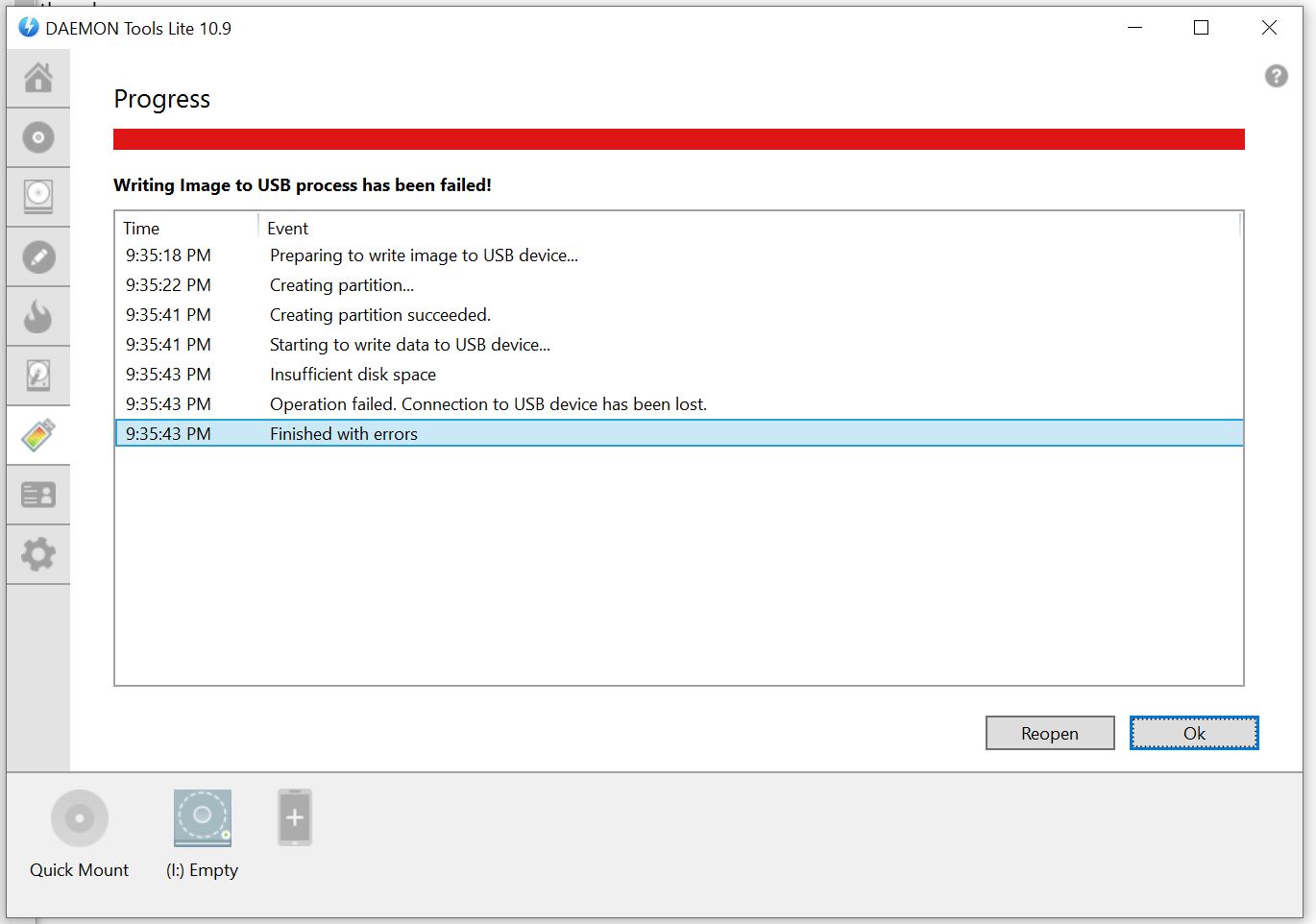Click the help question mark icon

click(1276, 76)
